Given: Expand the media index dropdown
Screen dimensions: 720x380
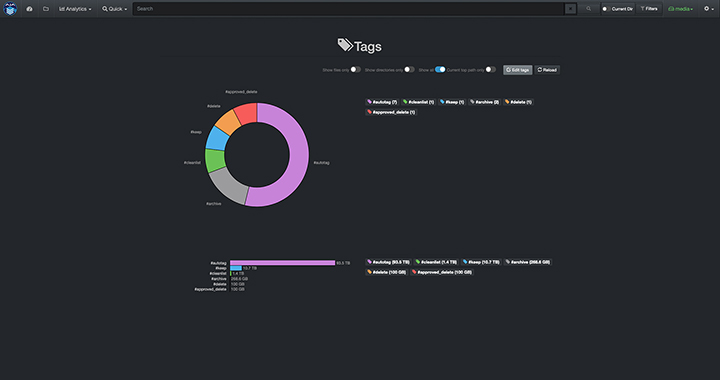Looking at the screenshot, I should click(681, 9).
